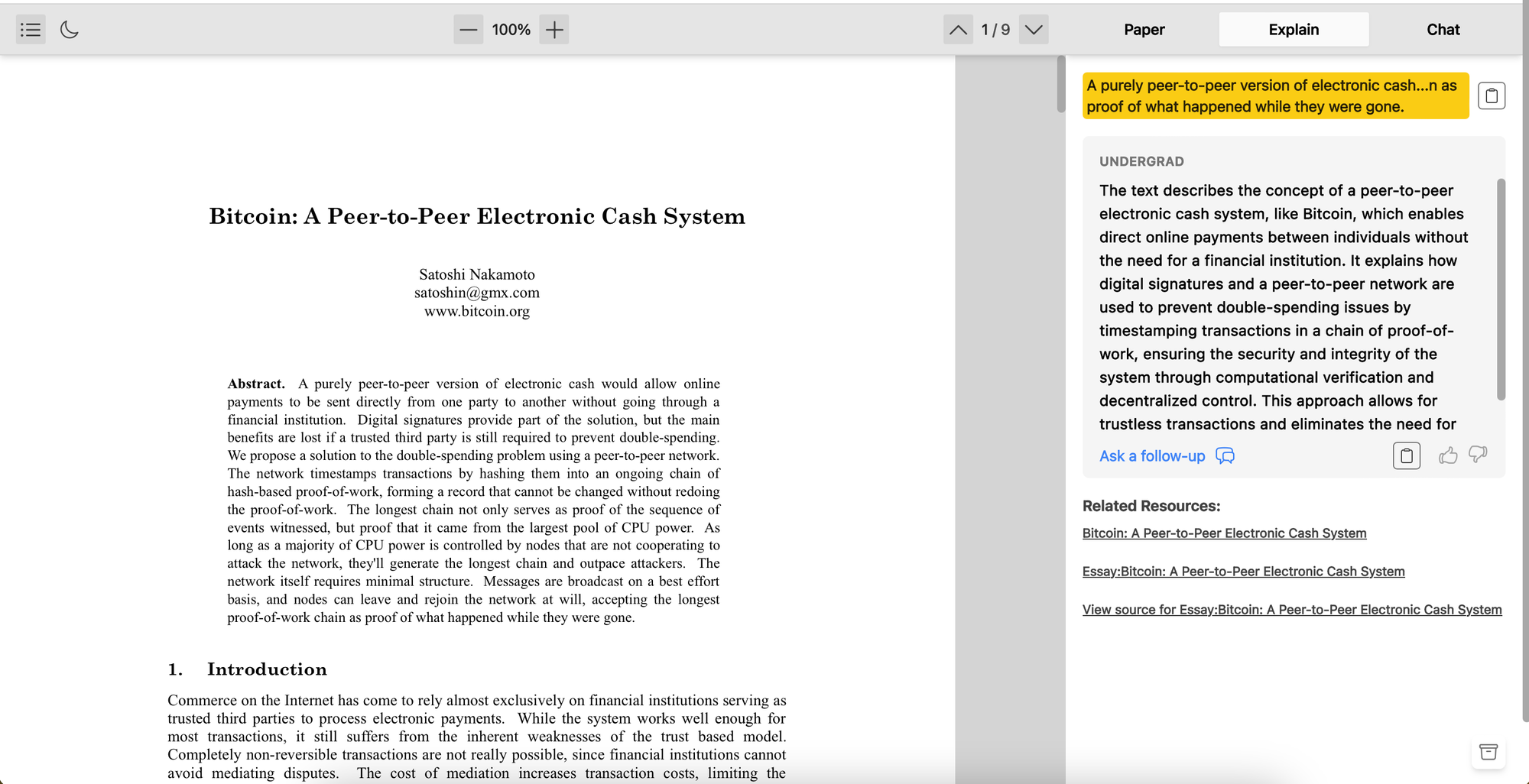Click Ask a follow-up link
Image resolution: width=1529 pixels, height=784 pixels.
coord(1152,456)
